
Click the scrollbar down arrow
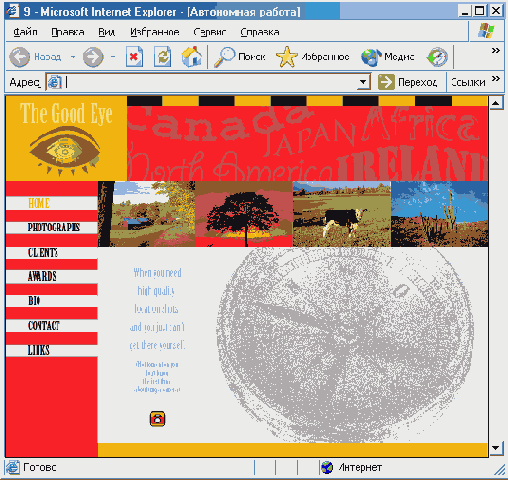click(x=496, y=448)
